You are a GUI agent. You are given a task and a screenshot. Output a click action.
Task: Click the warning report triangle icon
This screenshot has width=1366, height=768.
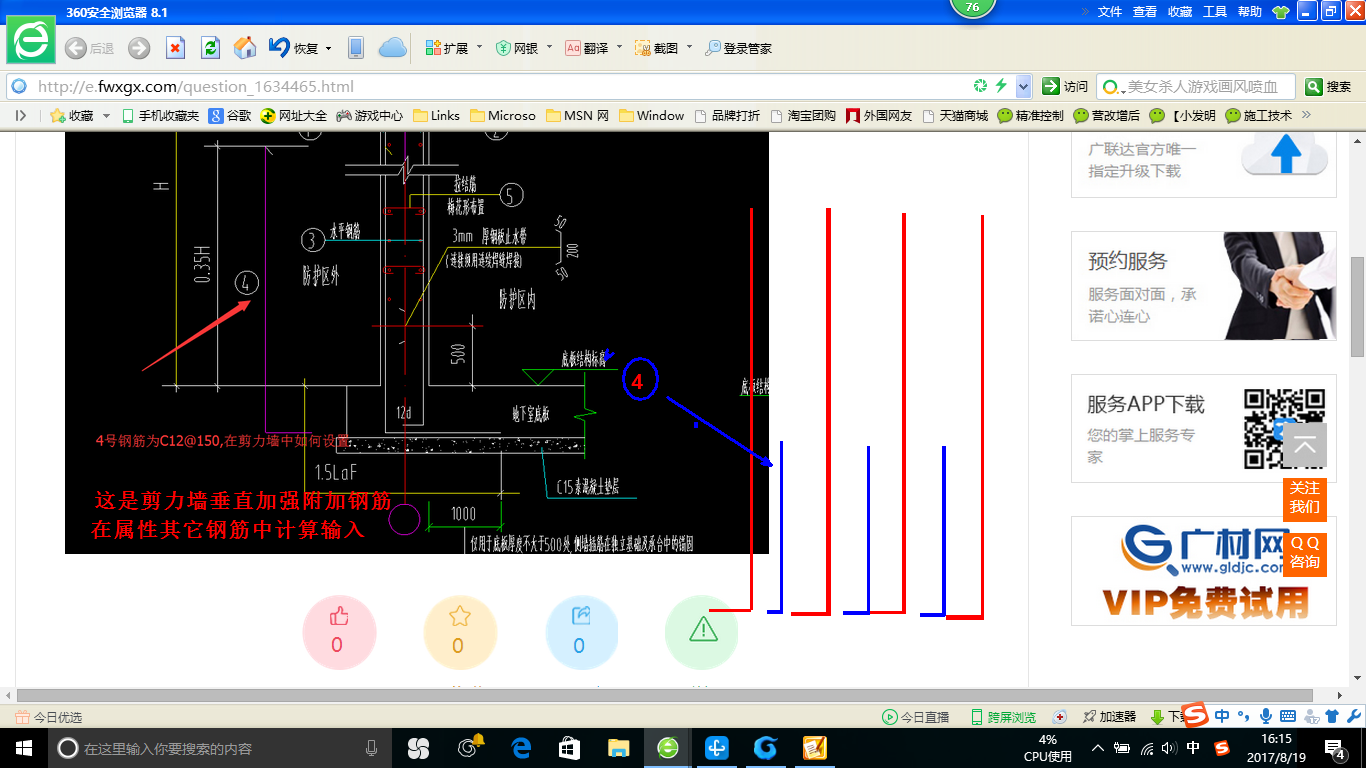[x=702, y=631]
